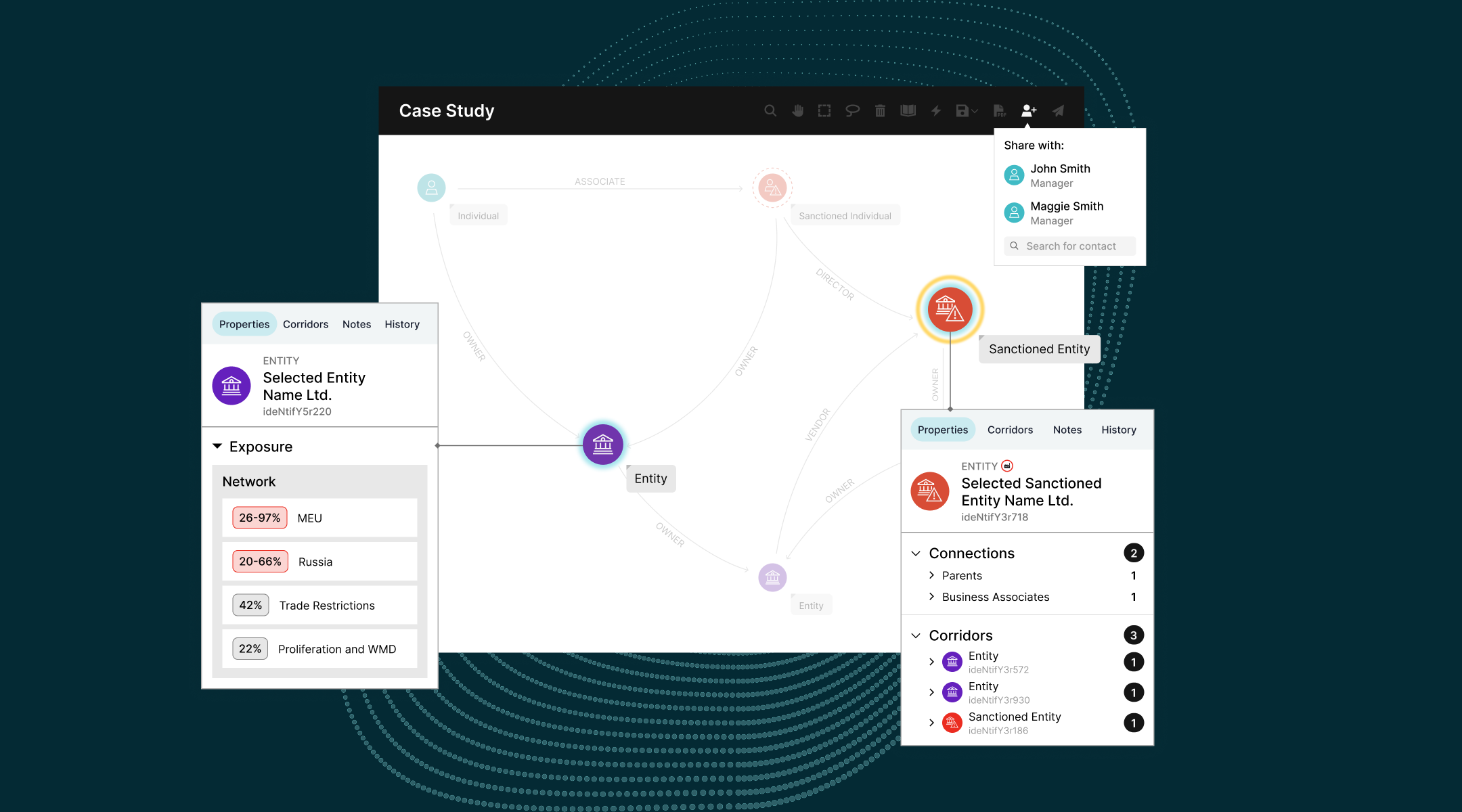Open the library book icon
This screenshot has width=1462, height=812.
[908, 110]
